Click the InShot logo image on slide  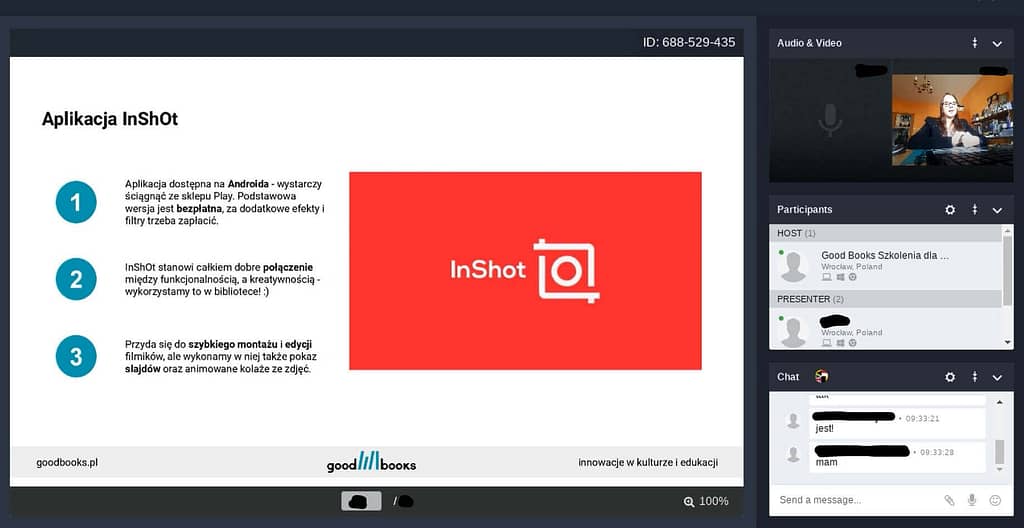click(525, 271)
